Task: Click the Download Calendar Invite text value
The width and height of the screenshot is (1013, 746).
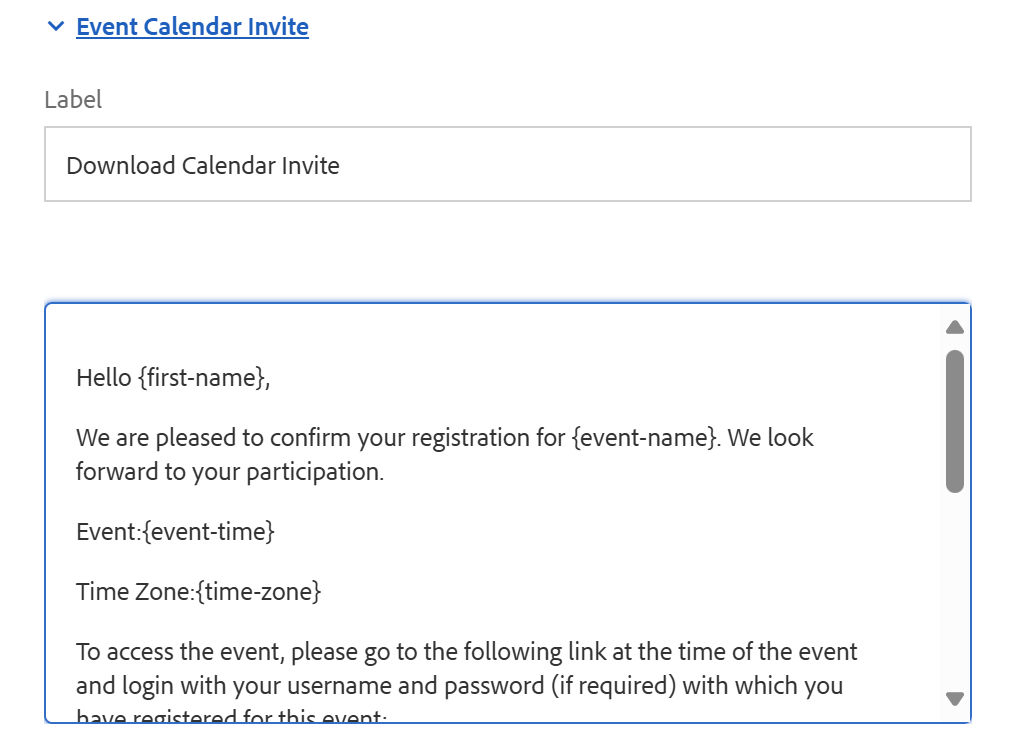Action: 202,164
